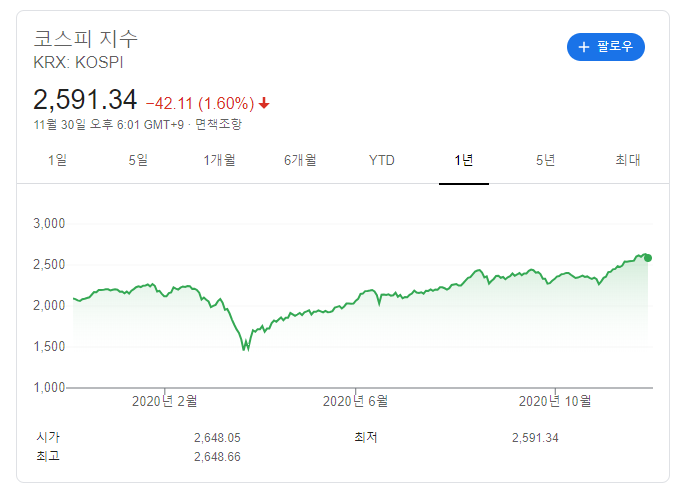
Task: Click the 면책조항 disclaimer link
Action: tap(218, 125)
